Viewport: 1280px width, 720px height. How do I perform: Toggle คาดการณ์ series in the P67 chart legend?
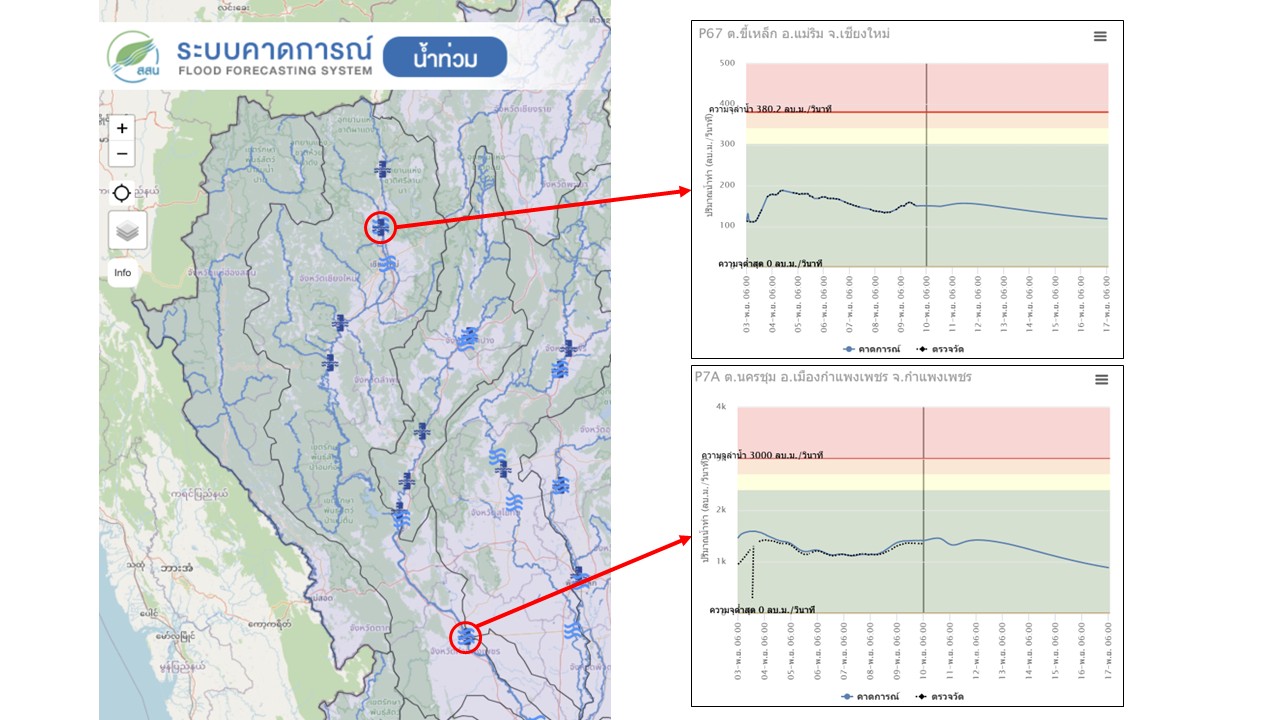click(x=872, y=349)
